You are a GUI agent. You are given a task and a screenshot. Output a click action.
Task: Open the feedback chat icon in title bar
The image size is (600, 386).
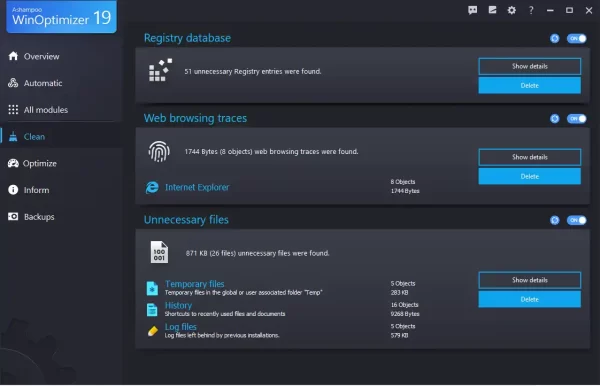tap(473, 10)
